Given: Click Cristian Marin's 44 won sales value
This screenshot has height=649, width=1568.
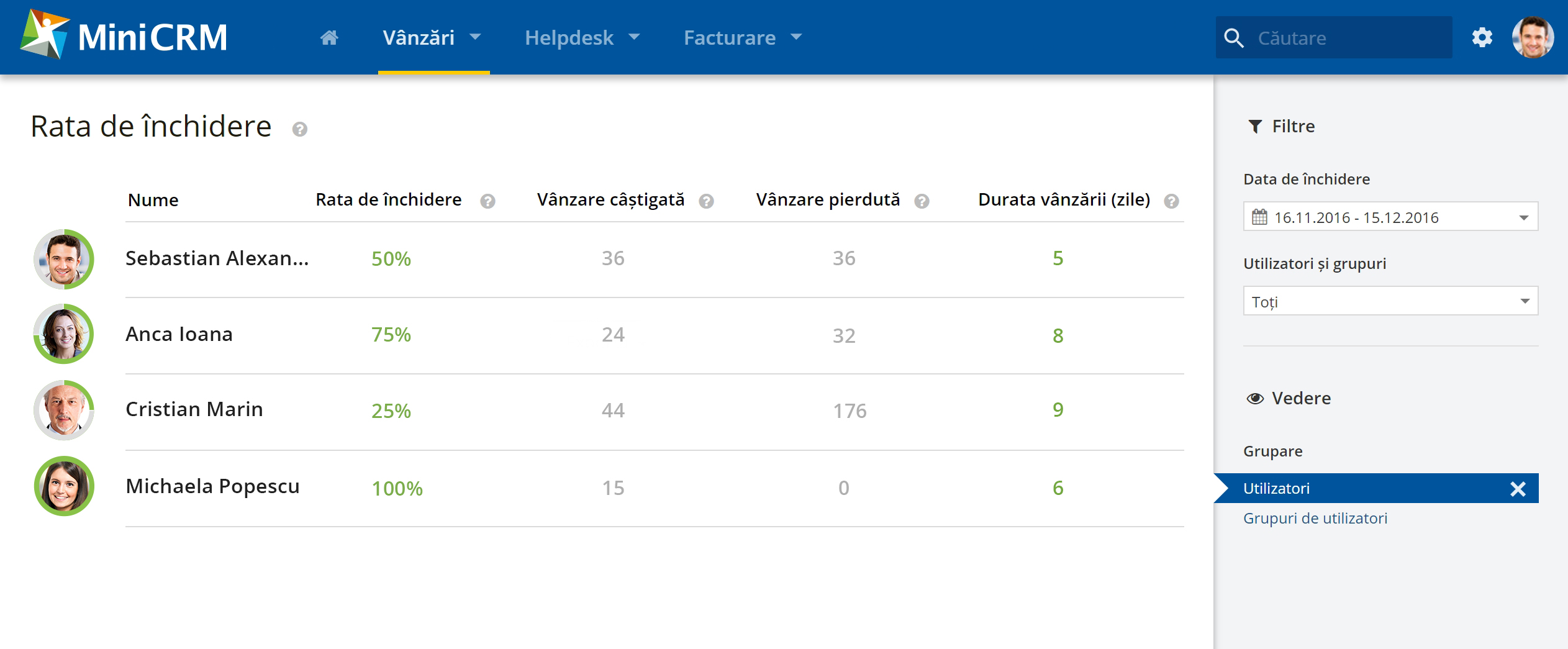Looking at the screenshot, I should (x=613, y=411).
